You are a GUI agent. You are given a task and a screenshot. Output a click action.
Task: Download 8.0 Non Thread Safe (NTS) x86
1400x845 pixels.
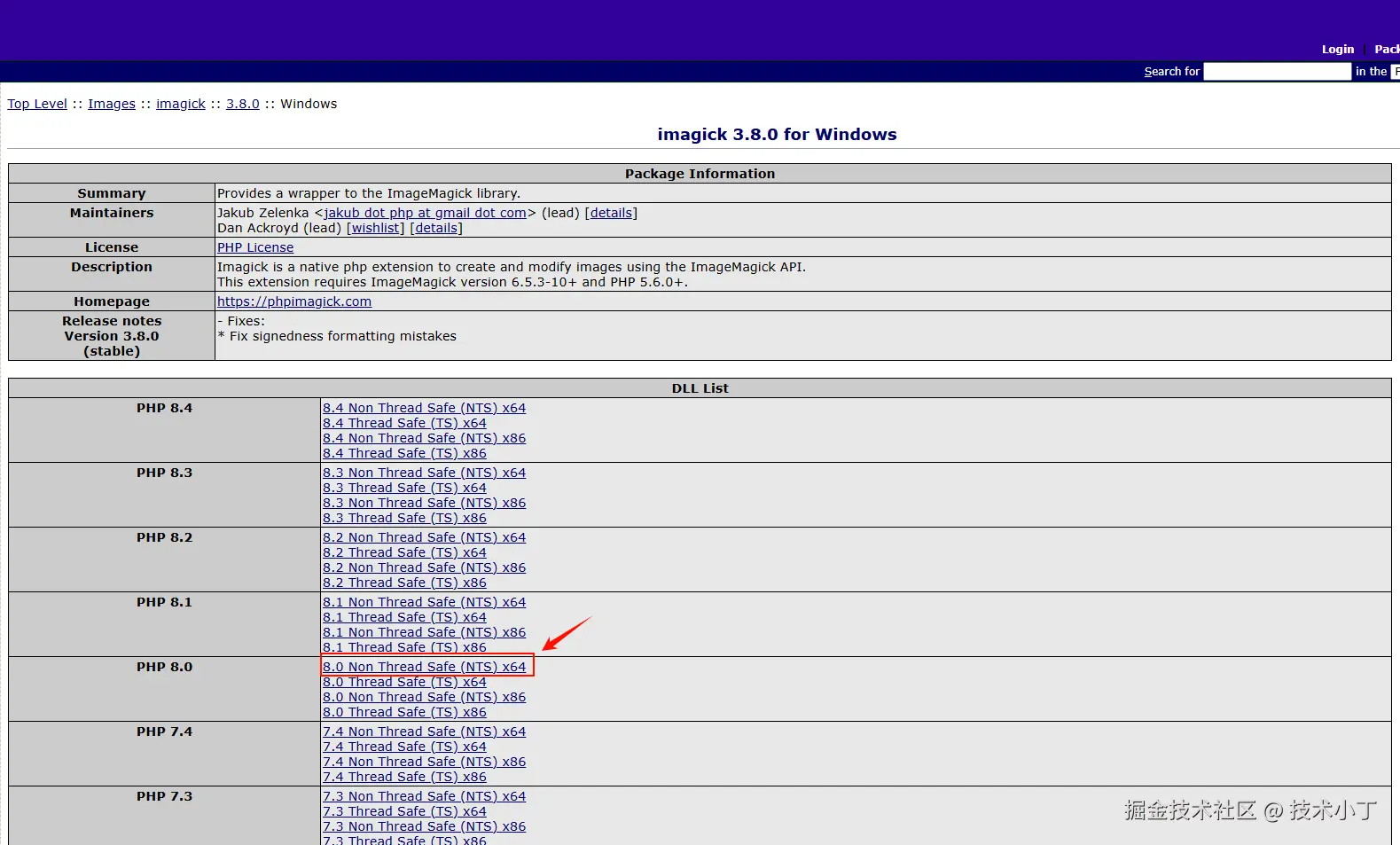(x=424, y=697)
